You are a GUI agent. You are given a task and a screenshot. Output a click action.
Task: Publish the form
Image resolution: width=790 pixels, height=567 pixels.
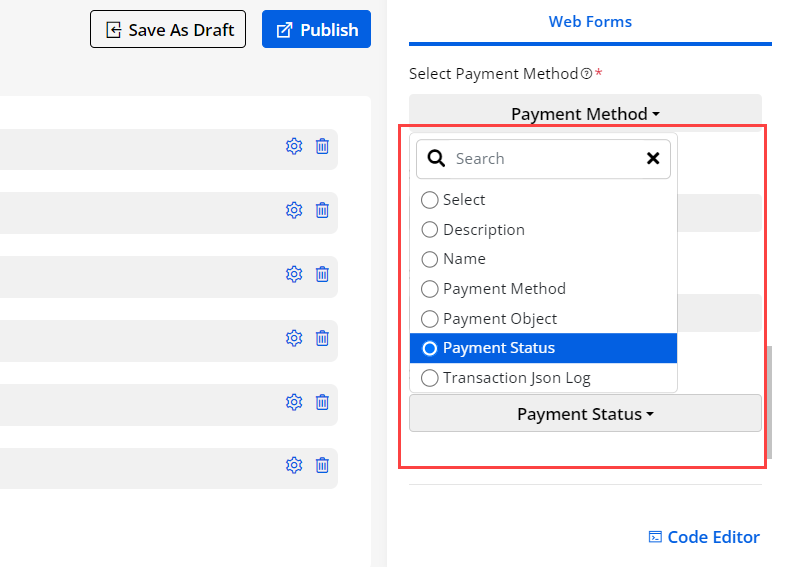(x=316, y=30)
